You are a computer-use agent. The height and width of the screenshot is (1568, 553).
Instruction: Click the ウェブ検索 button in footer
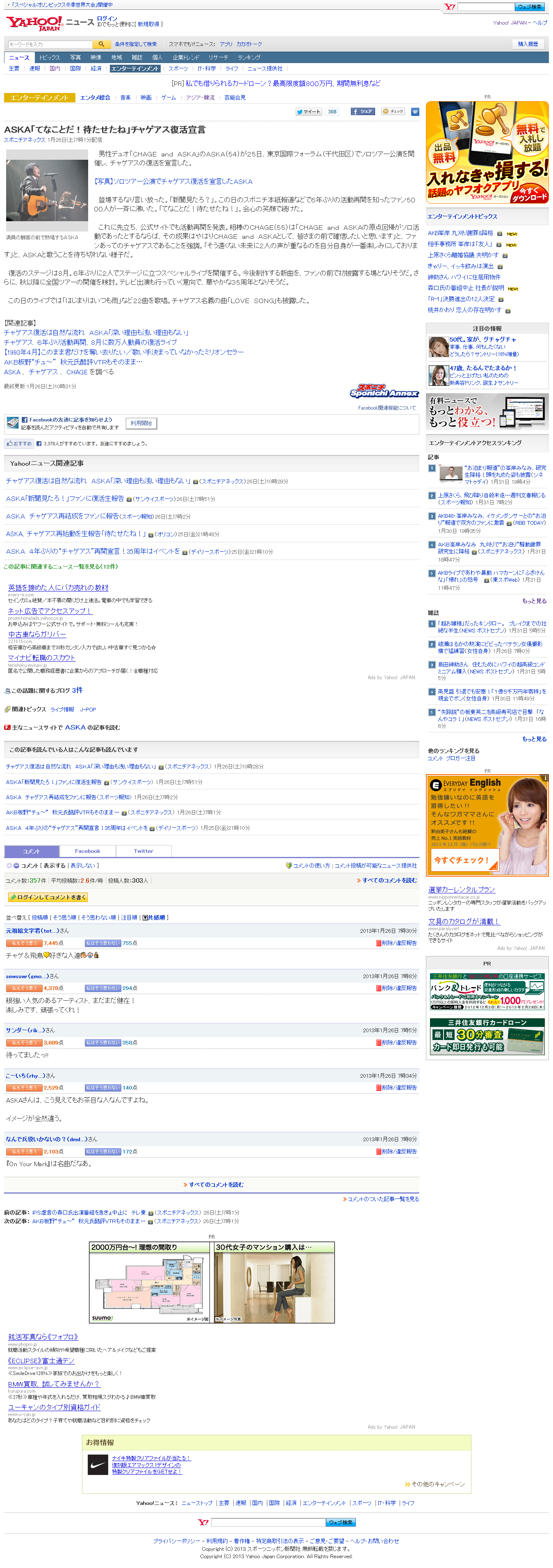(x=341, y=1522)
